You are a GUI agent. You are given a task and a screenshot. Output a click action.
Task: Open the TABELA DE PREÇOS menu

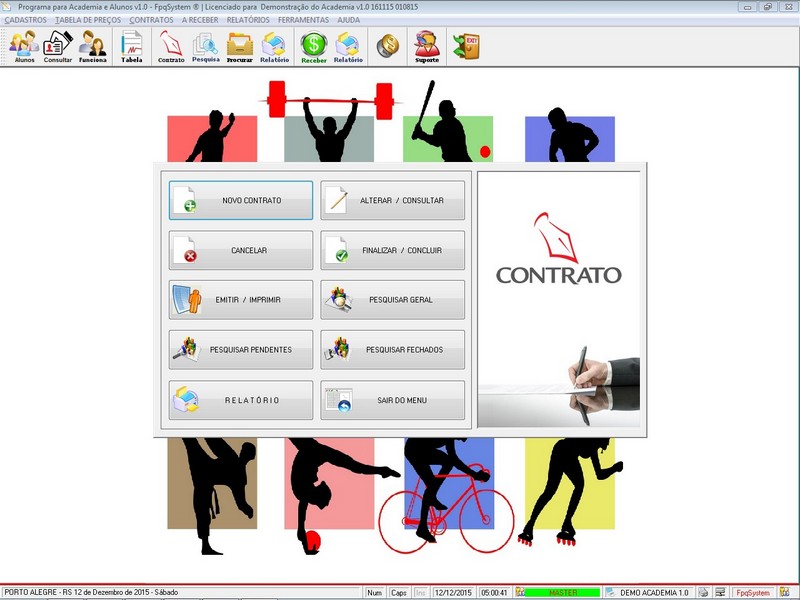coord(88,20)
